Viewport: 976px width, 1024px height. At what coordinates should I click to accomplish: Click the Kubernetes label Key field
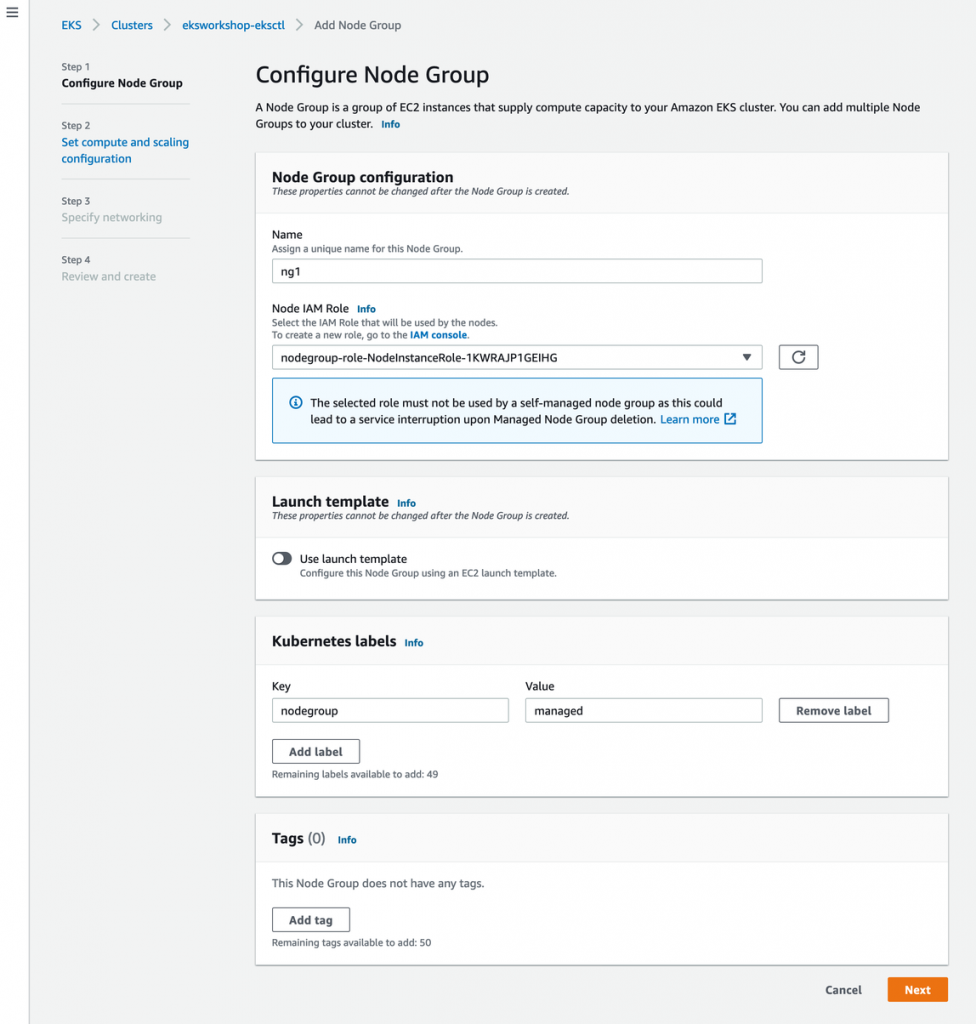point(390,711)
